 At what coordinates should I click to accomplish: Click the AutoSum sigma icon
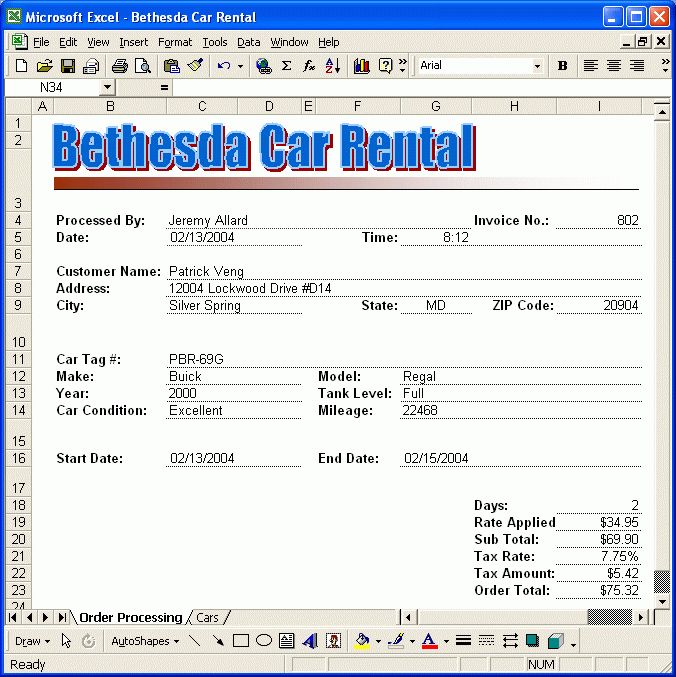tap(286, 66)
